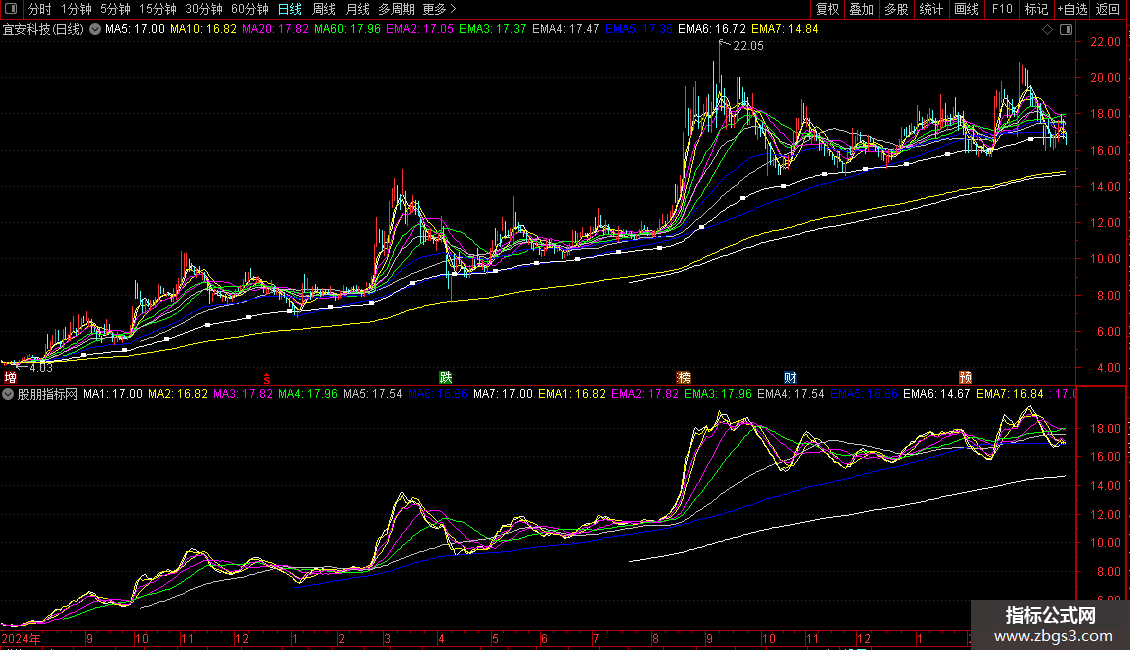Click the 22.05 high price annotation

coord(748,46)
